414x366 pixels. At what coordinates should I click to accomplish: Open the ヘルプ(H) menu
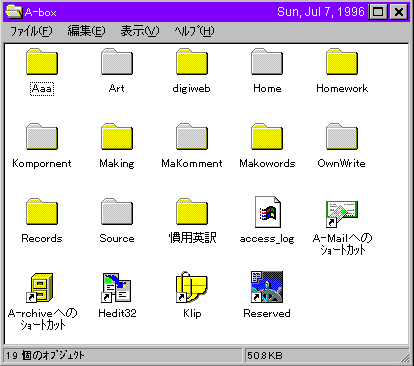coord(194,31)
